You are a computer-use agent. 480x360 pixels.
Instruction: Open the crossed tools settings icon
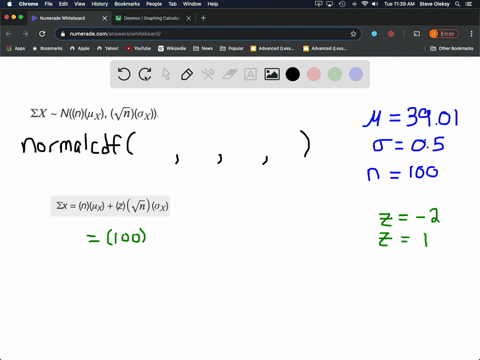coord(208,74)
